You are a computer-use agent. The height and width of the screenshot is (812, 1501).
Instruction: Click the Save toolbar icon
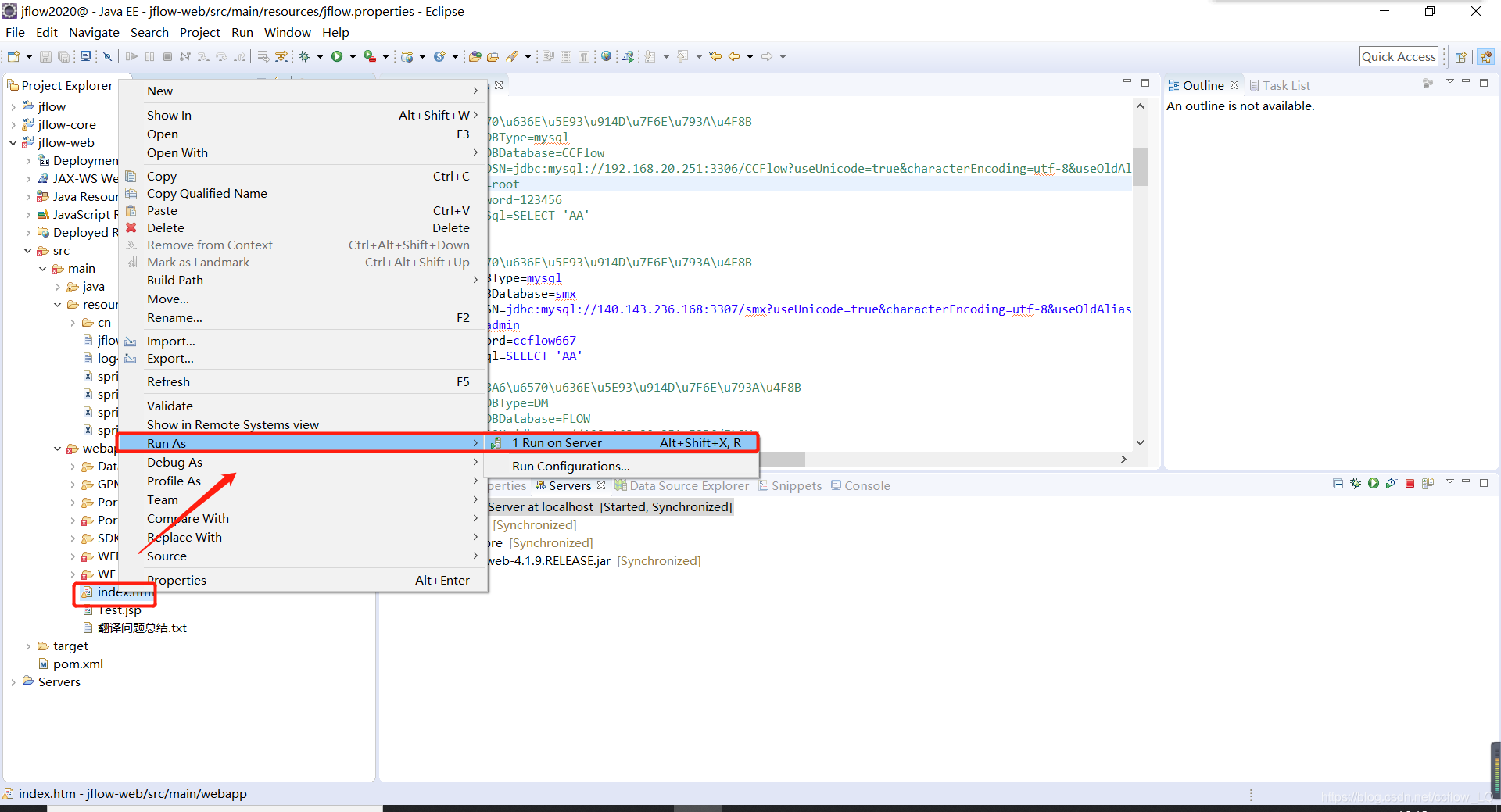tap(45, 56)
